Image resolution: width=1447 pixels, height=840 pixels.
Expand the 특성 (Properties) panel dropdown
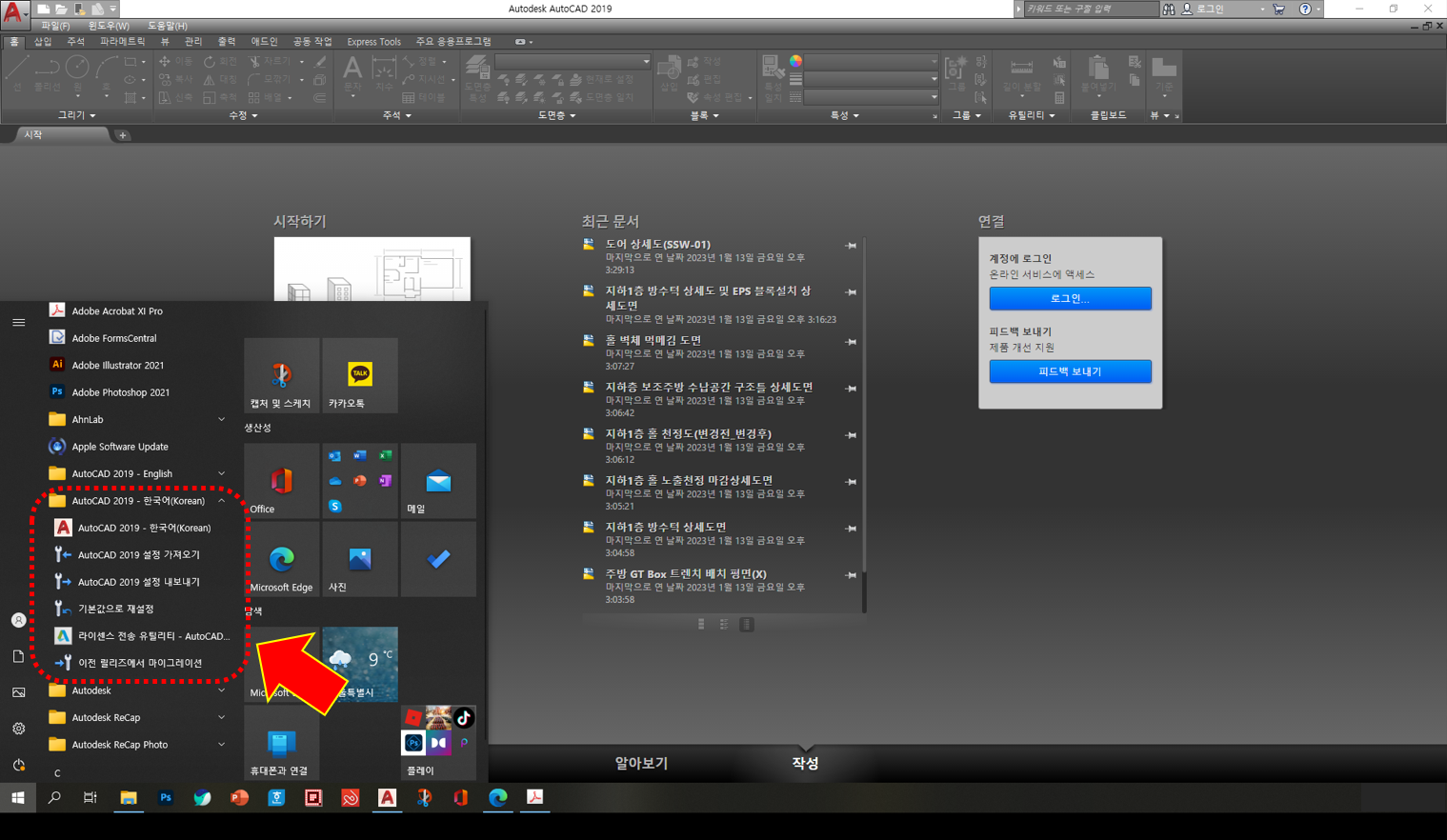click(844, 115)
